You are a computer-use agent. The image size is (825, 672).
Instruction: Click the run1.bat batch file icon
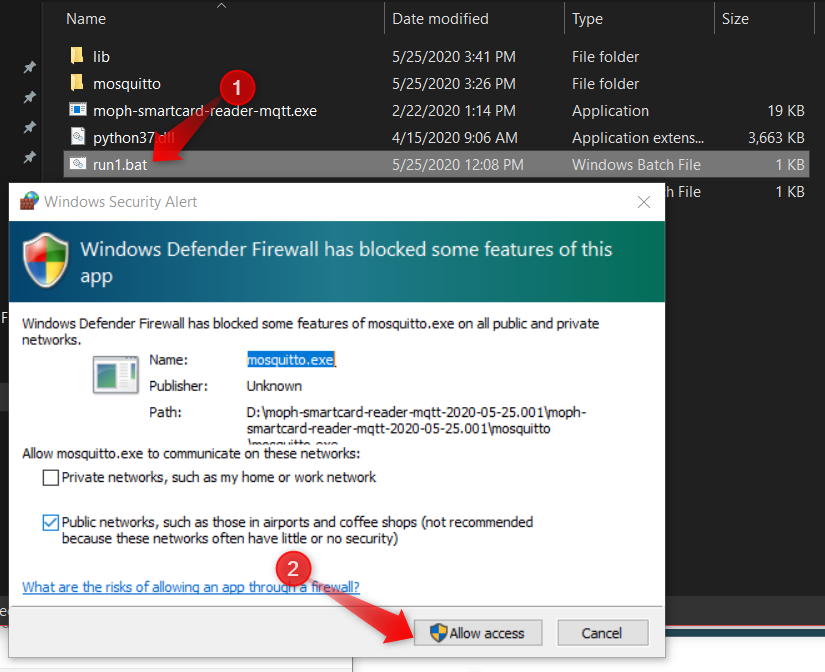coord(78,164)
